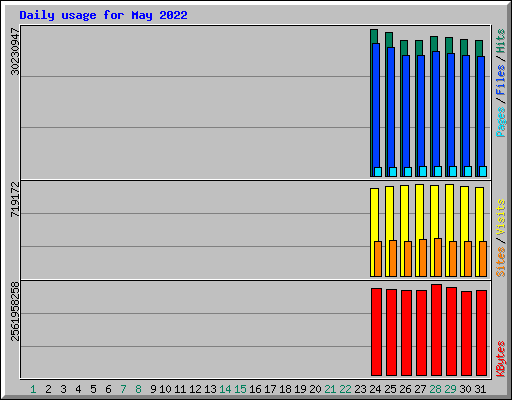512x400 pixels.
Task: Select the cyan Pages bar for day 27
Action: 423,171
